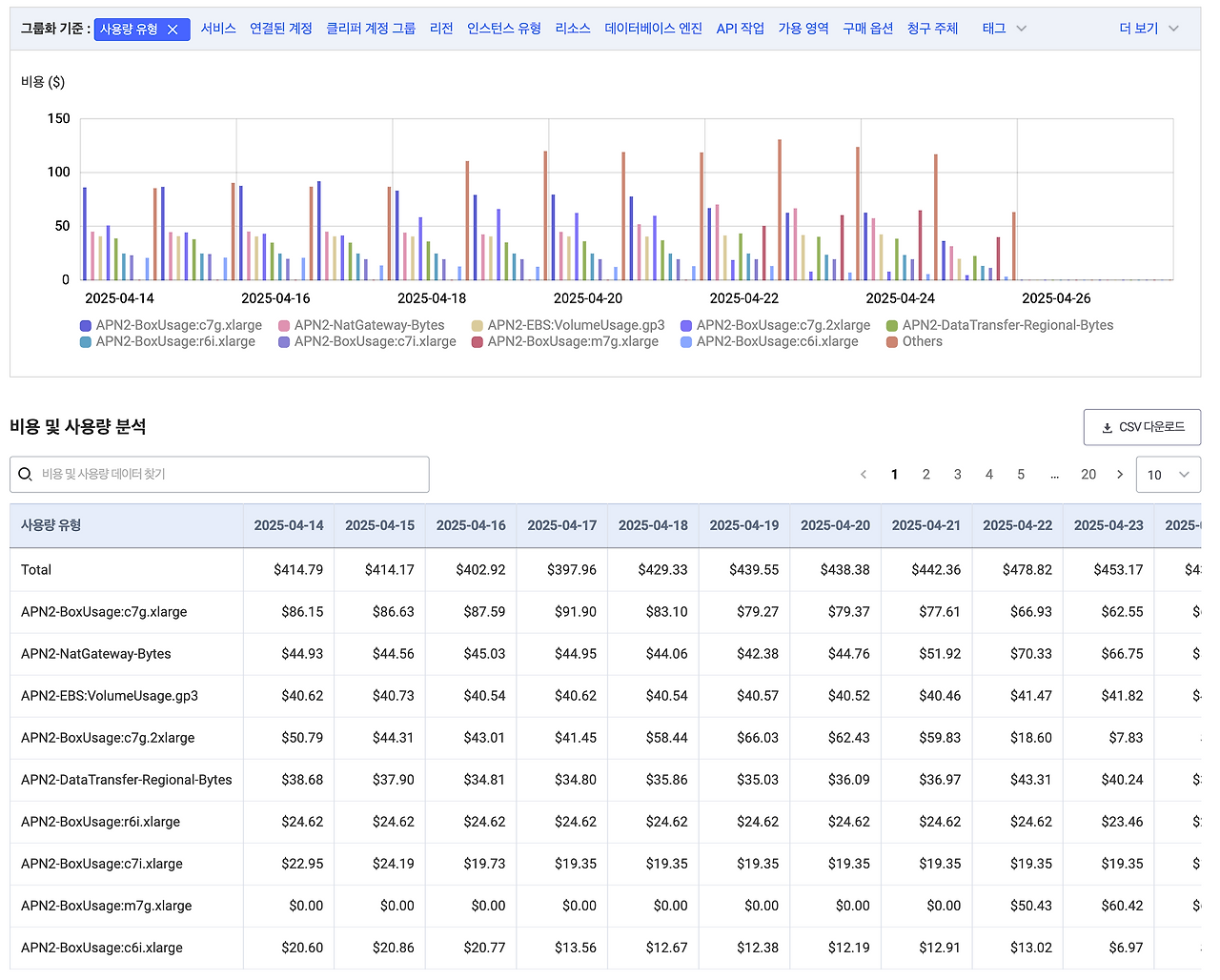The image size is (1220, 980).
Task: Click the 2025-04-23 column header
Action: (x=1108, y=525)
